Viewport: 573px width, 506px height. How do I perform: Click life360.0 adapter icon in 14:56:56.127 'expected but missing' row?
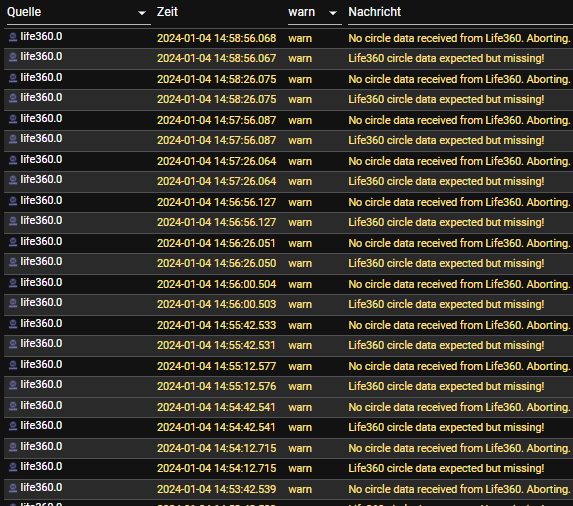13,221
